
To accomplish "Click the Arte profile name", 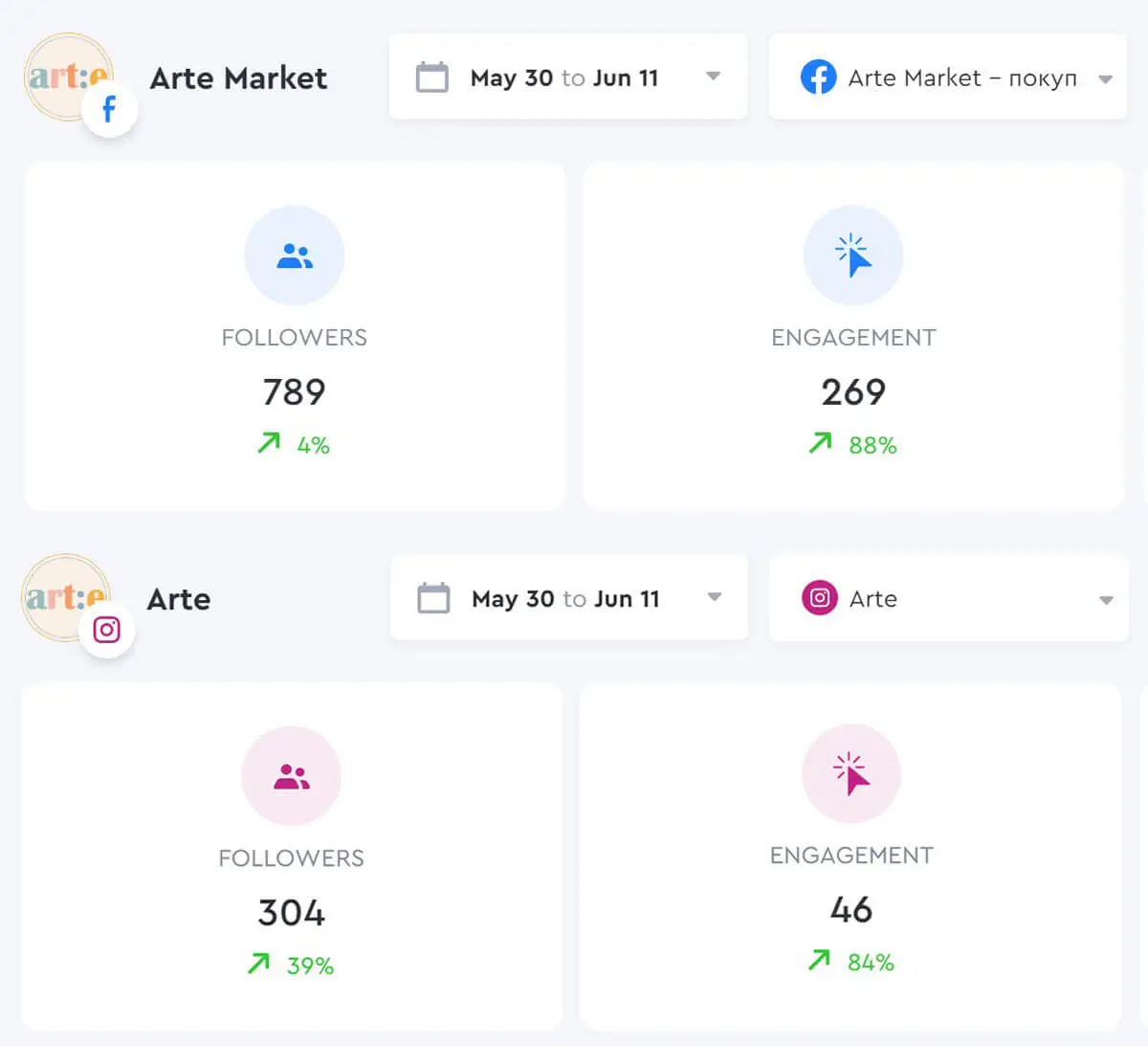I will coord(178,599).
